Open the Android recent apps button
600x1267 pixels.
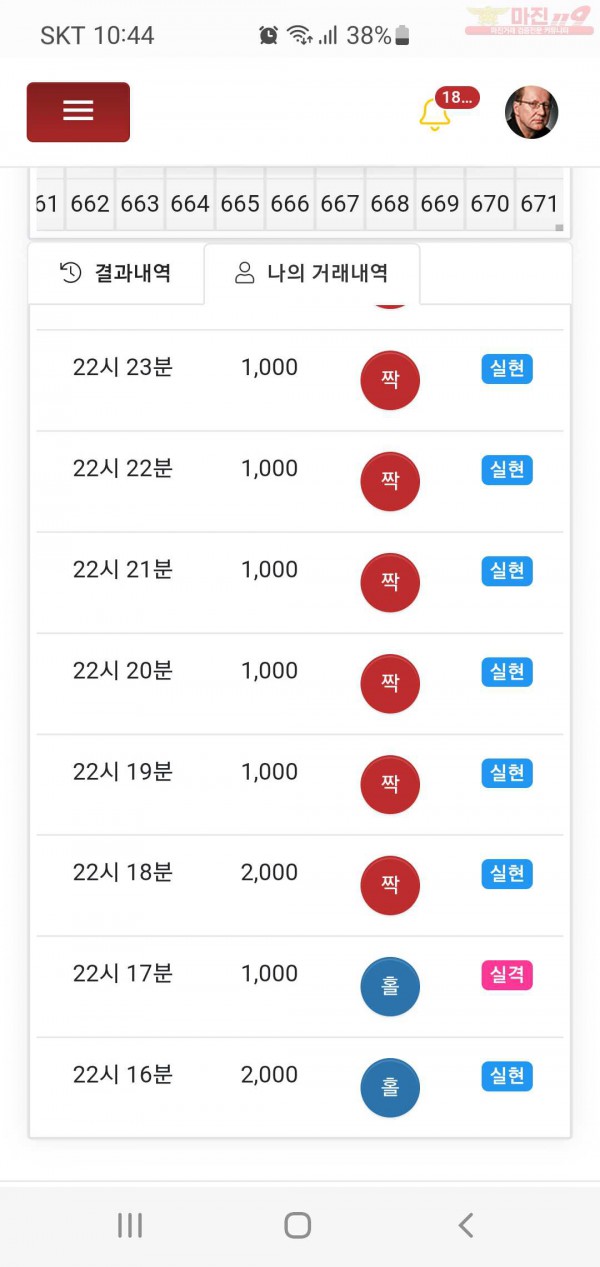pos(130,1225)
